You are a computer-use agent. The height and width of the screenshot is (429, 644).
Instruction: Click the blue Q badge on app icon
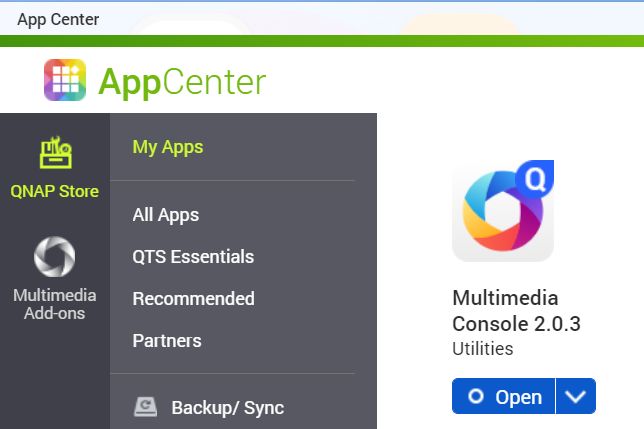point(536,180)
